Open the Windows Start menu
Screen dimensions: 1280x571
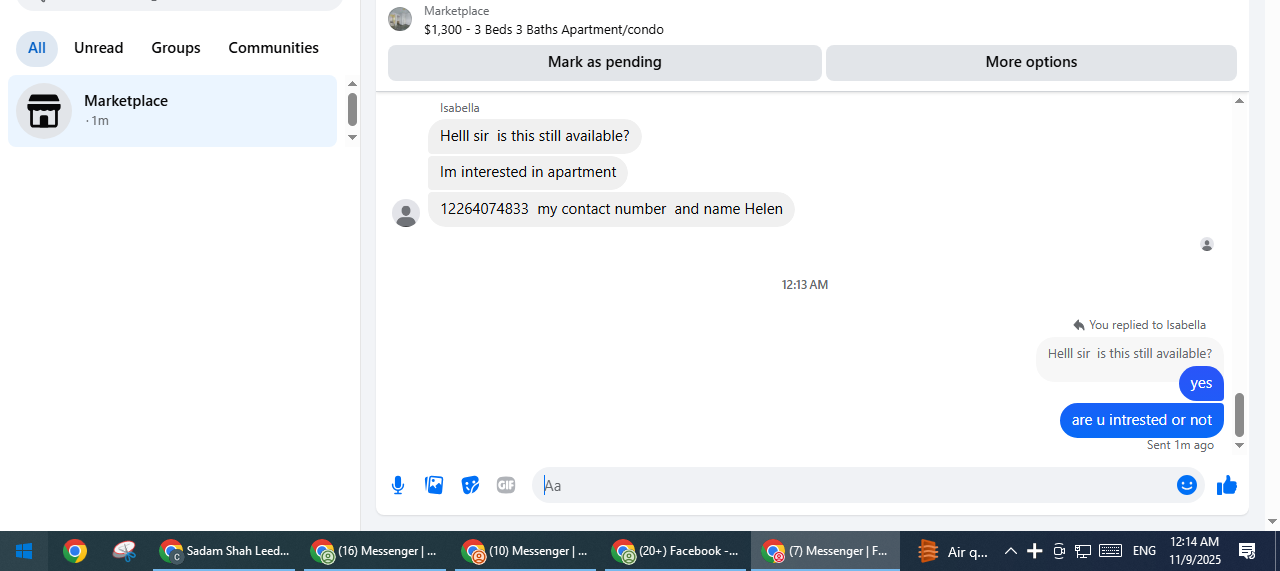pos(24,551)
